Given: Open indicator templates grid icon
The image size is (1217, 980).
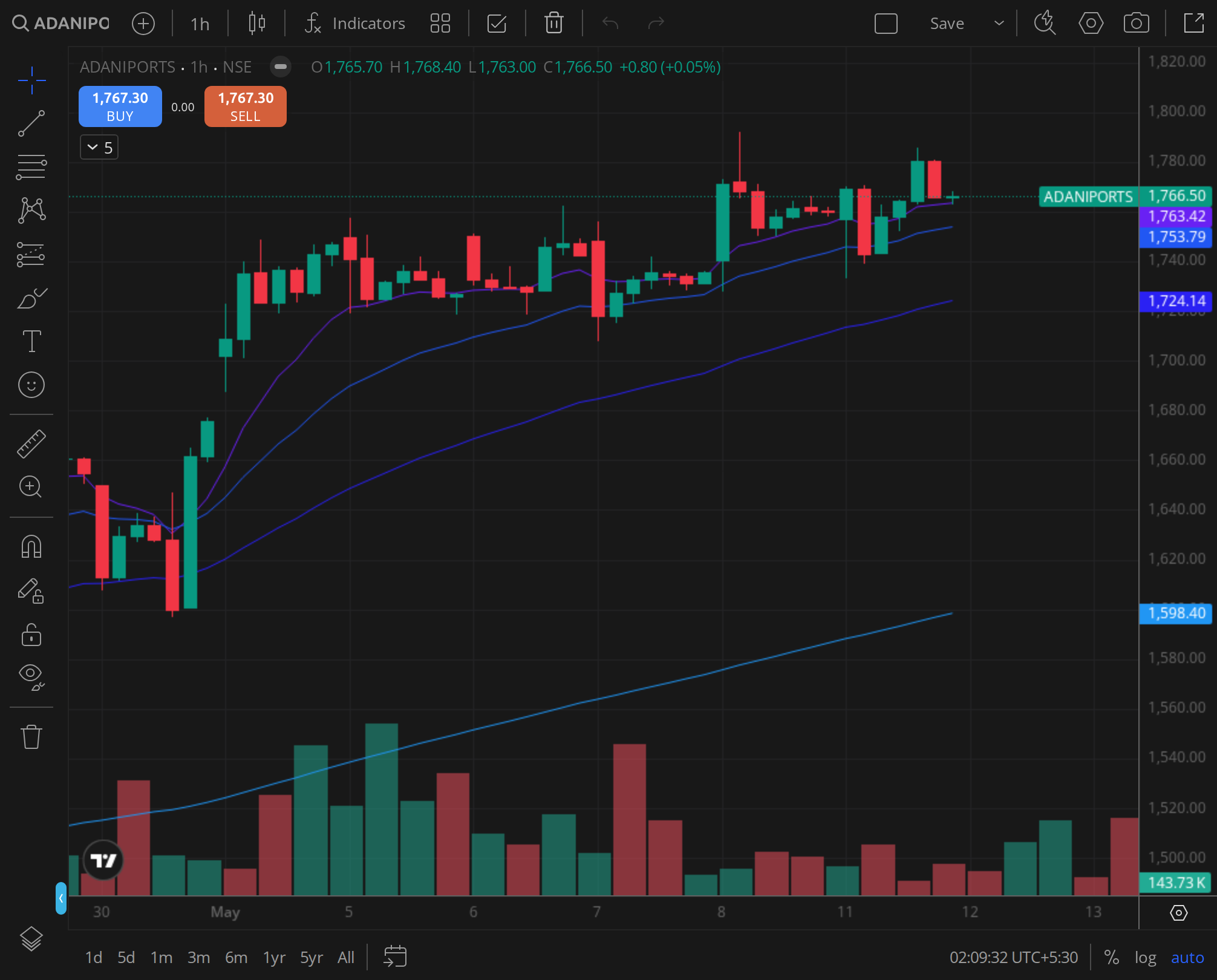Looking at the screenshot, I should click(440, 24).
